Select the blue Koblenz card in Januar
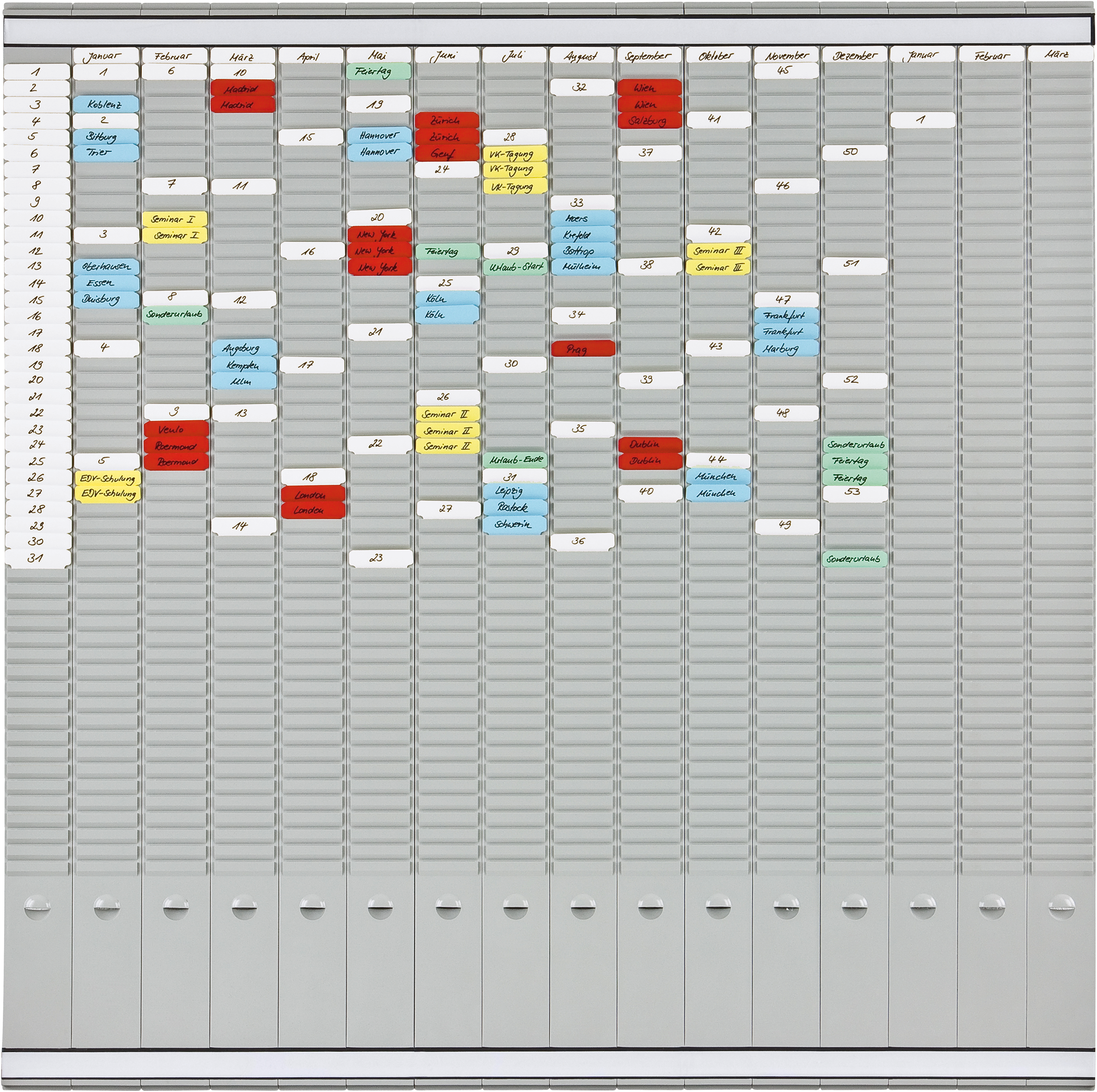This screenshot has height=1092, width=1097. pos(106,105)
